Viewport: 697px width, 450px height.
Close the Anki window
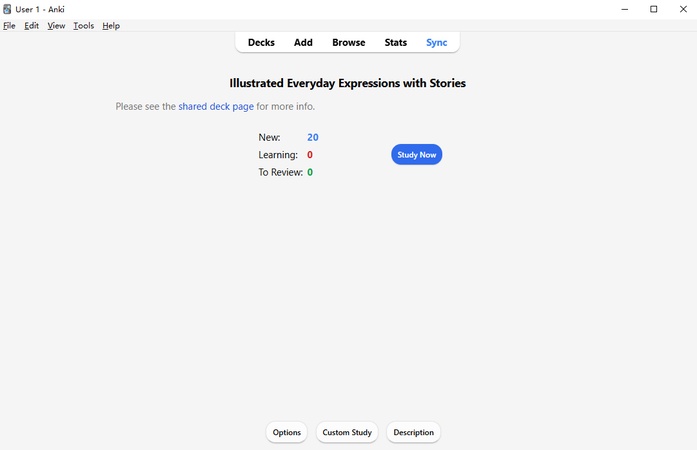pyautogui.click(x=683, y=9)
